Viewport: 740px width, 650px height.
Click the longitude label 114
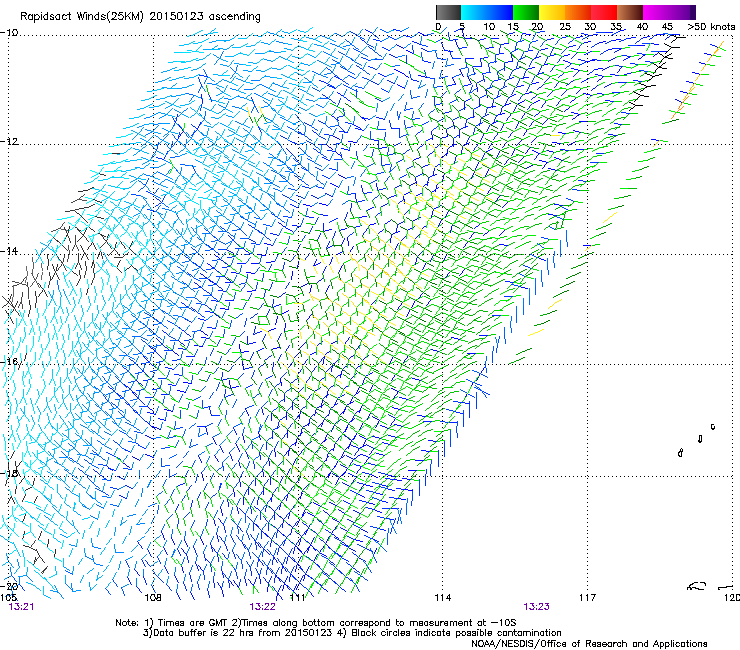[x=442, y=598]
